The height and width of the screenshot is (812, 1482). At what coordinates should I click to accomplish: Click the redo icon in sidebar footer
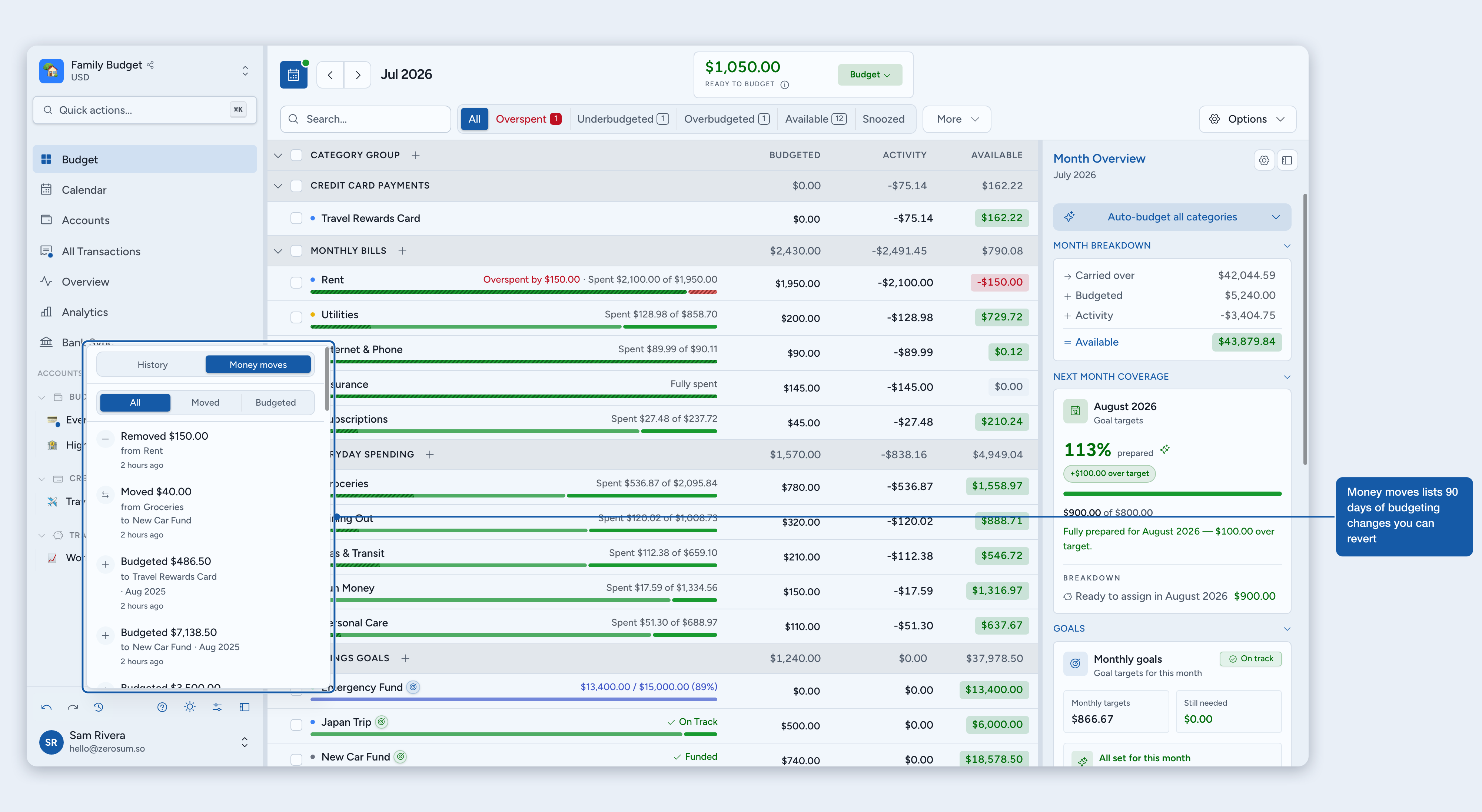73,707
